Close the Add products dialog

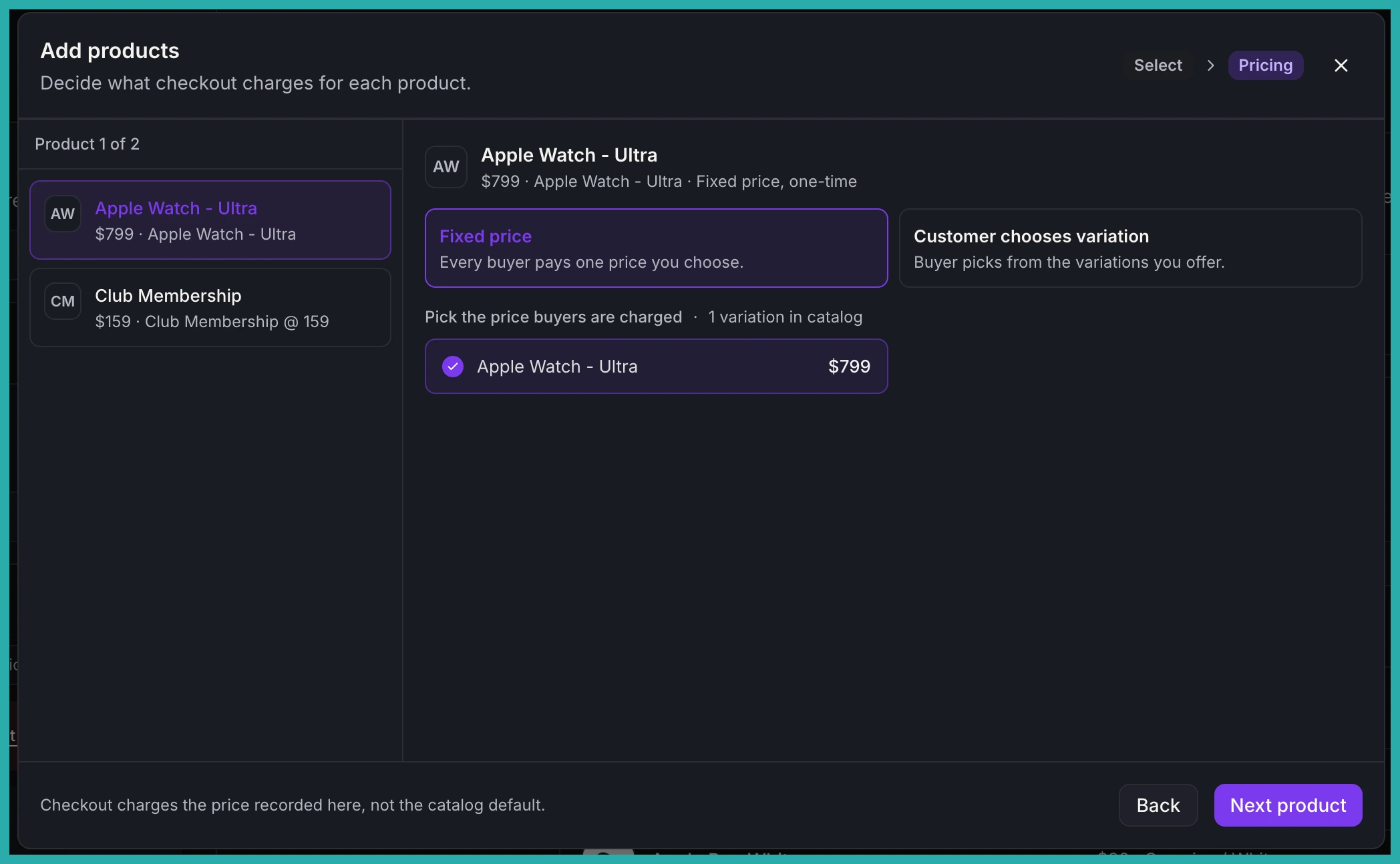click(x=1341, y=65)
